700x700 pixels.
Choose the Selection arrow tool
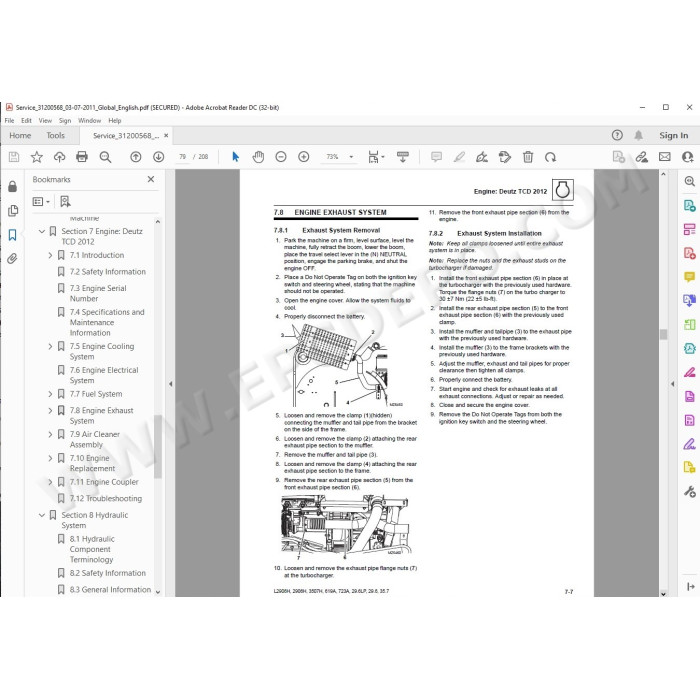tap(235, 157)
